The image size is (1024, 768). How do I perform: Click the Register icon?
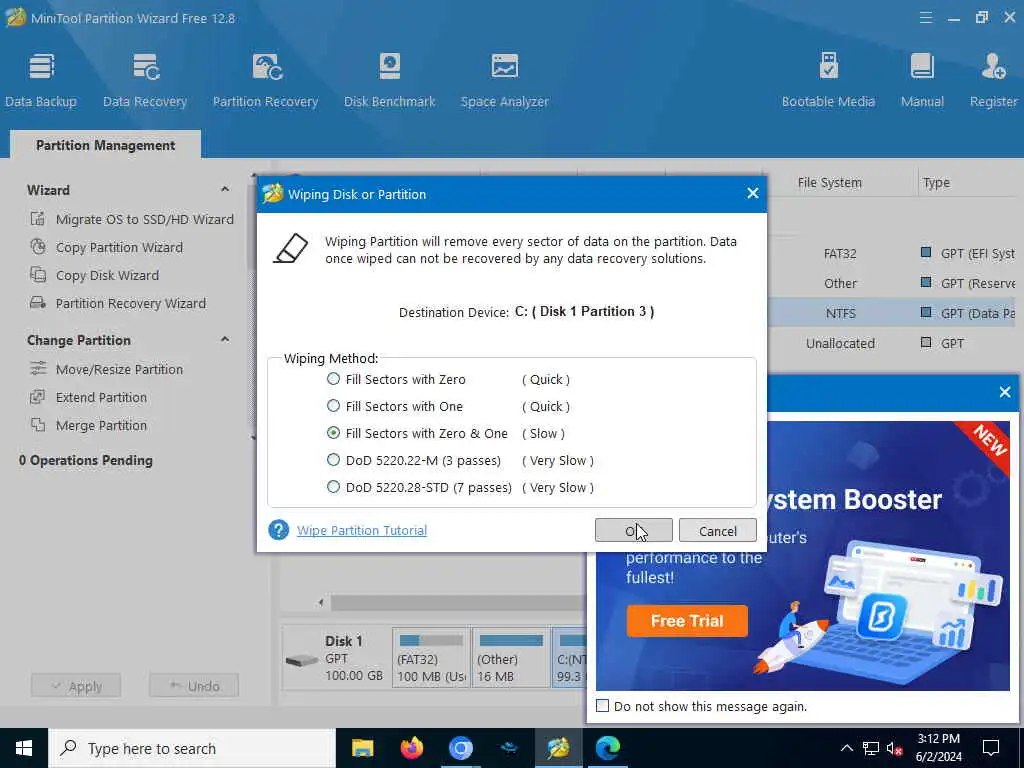coord(993,66)
